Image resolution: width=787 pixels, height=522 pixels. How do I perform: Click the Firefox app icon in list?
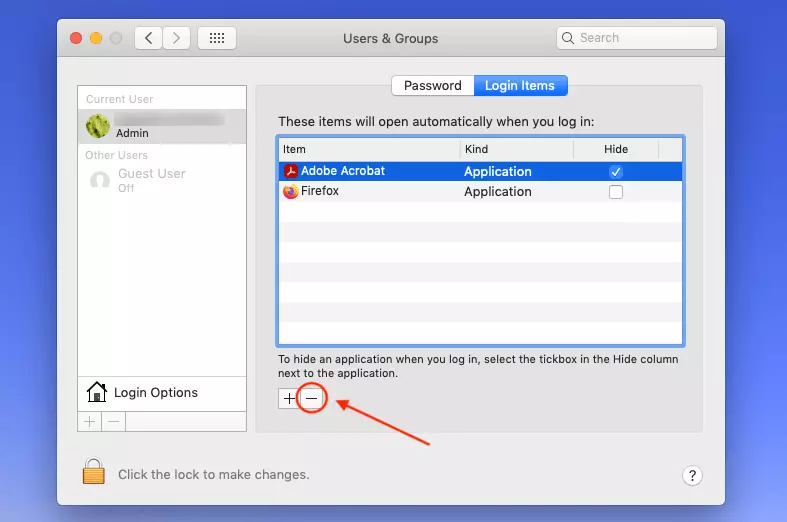[291, 191]
